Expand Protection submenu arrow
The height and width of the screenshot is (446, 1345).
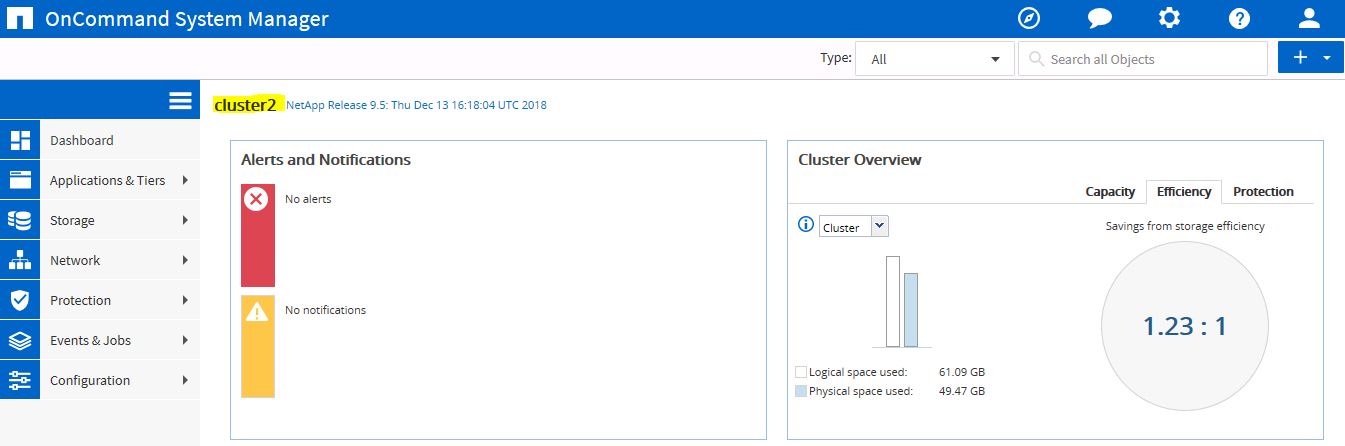185,300
